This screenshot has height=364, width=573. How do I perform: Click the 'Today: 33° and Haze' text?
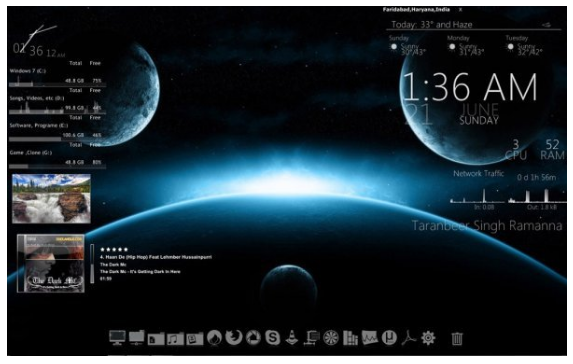pos(432,24)
